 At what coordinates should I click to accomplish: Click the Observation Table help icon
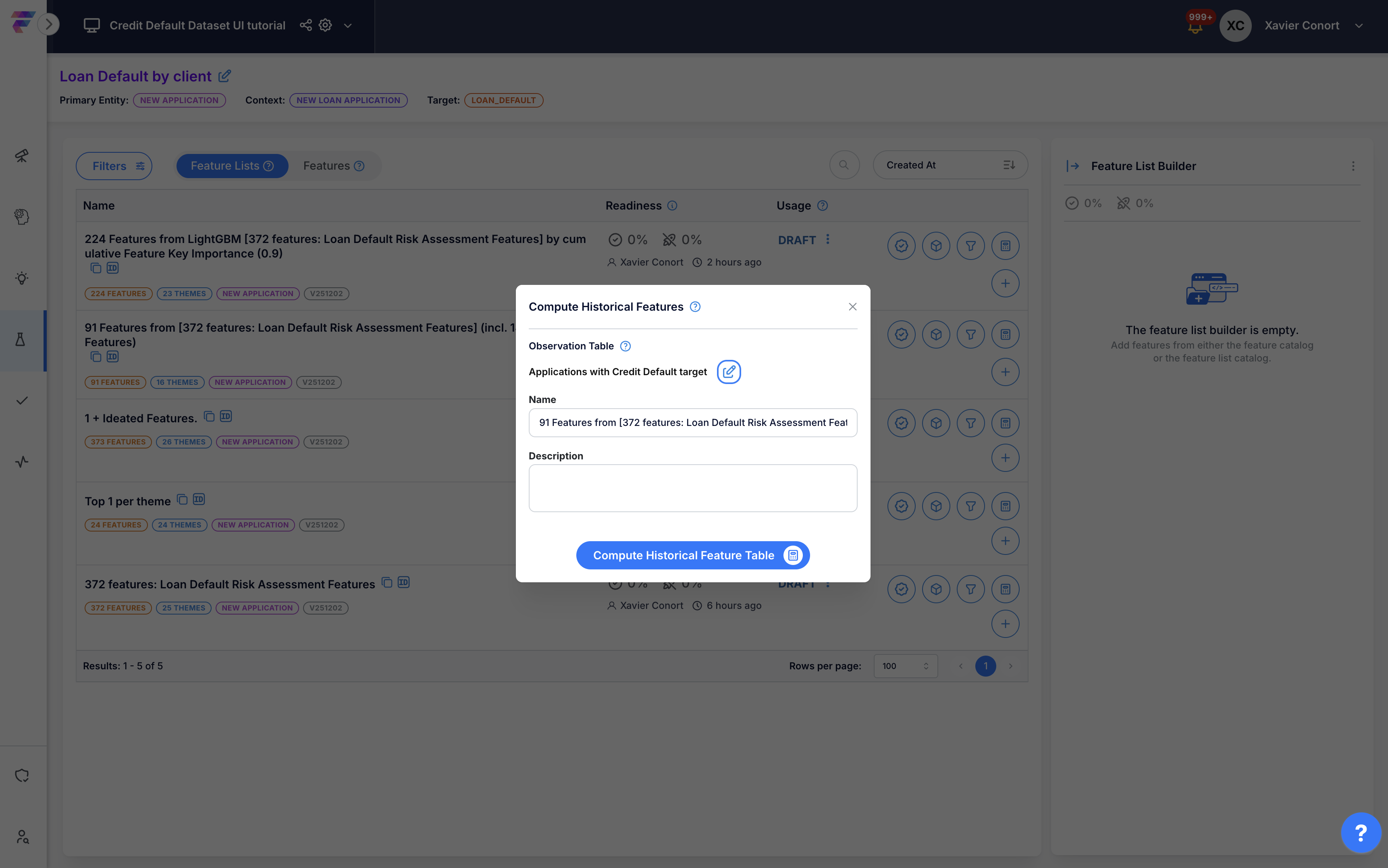pos(625,346)
